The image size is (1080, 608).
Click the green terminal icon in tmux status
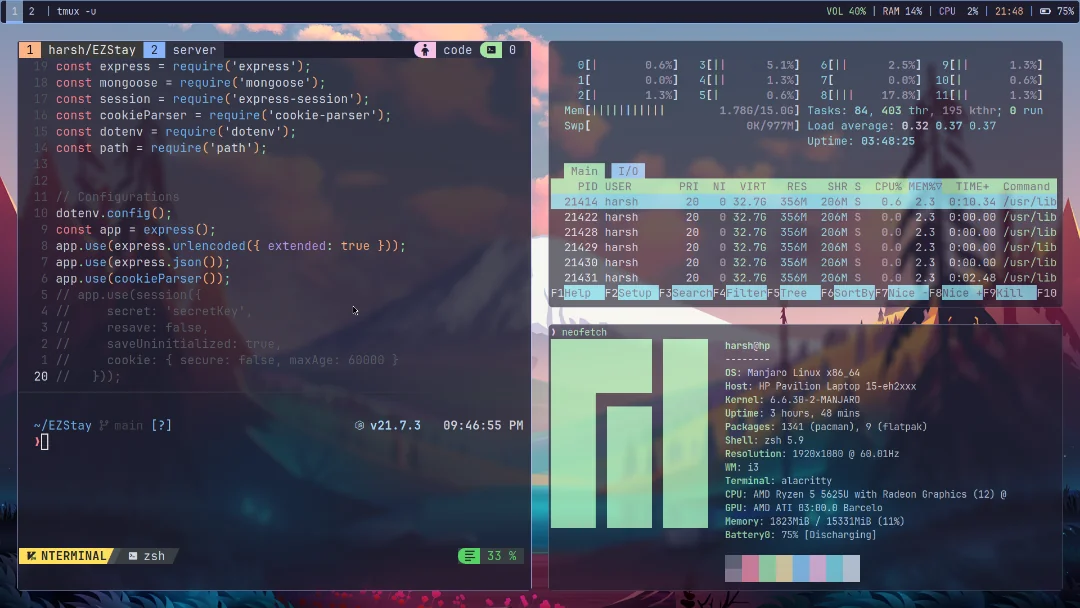pyautogui.click(x=490, y=50)
